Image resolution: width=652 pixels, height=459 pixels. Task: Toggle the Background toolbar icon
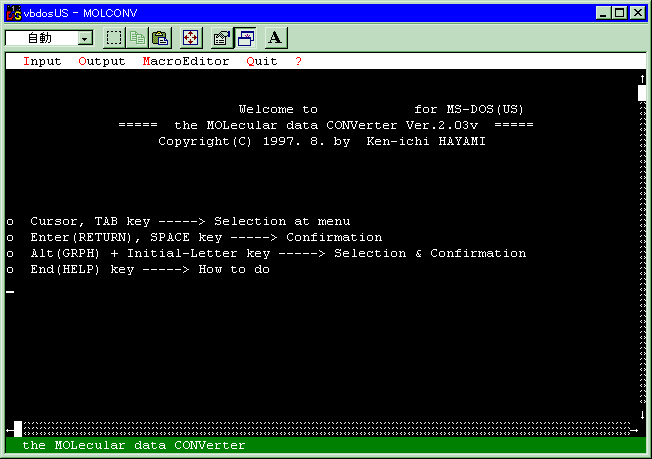pyautogui.click(x=246, y=38)
